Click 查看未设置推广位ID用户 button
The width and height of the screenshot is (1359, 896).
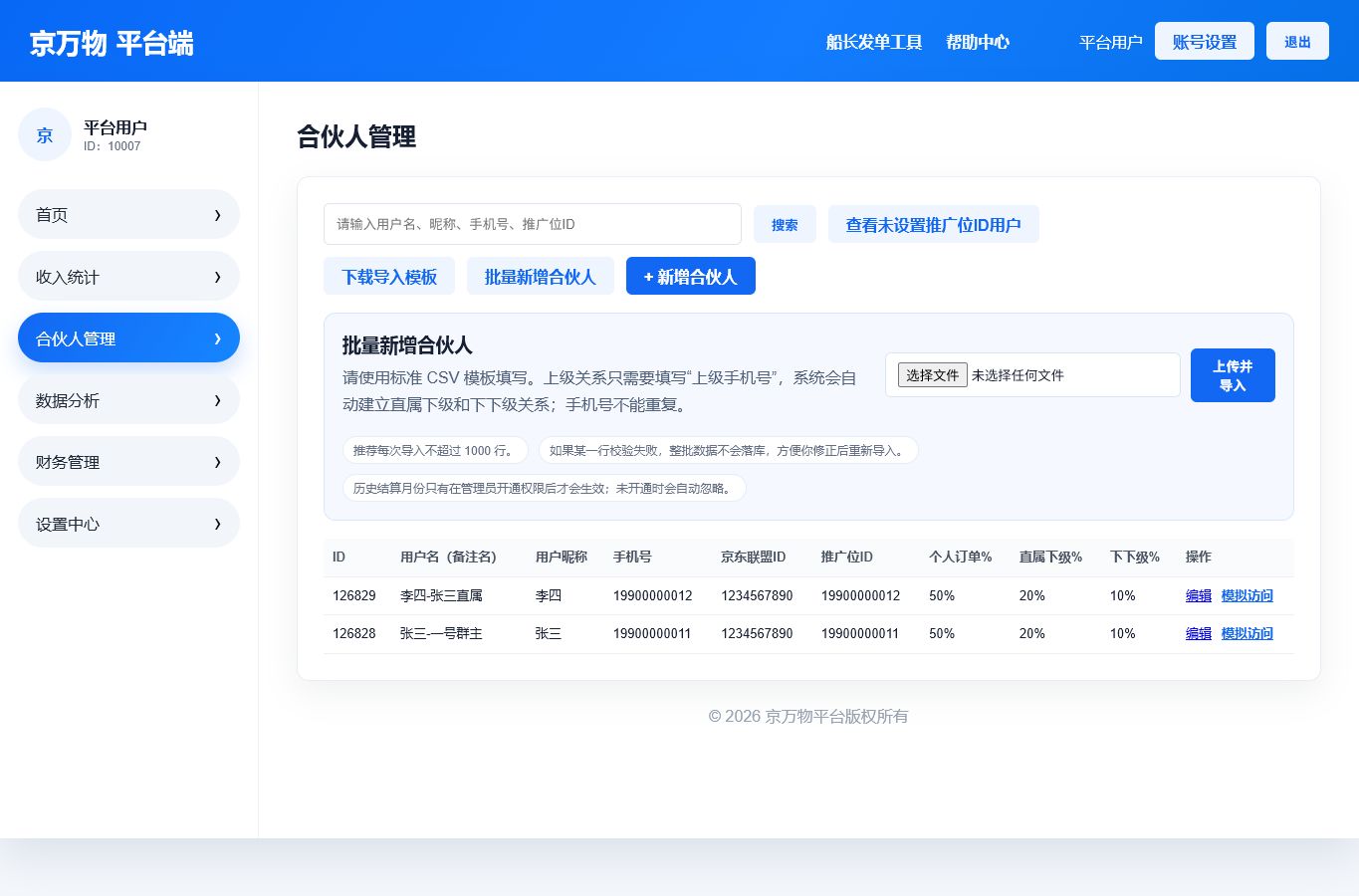coord(934,225)
